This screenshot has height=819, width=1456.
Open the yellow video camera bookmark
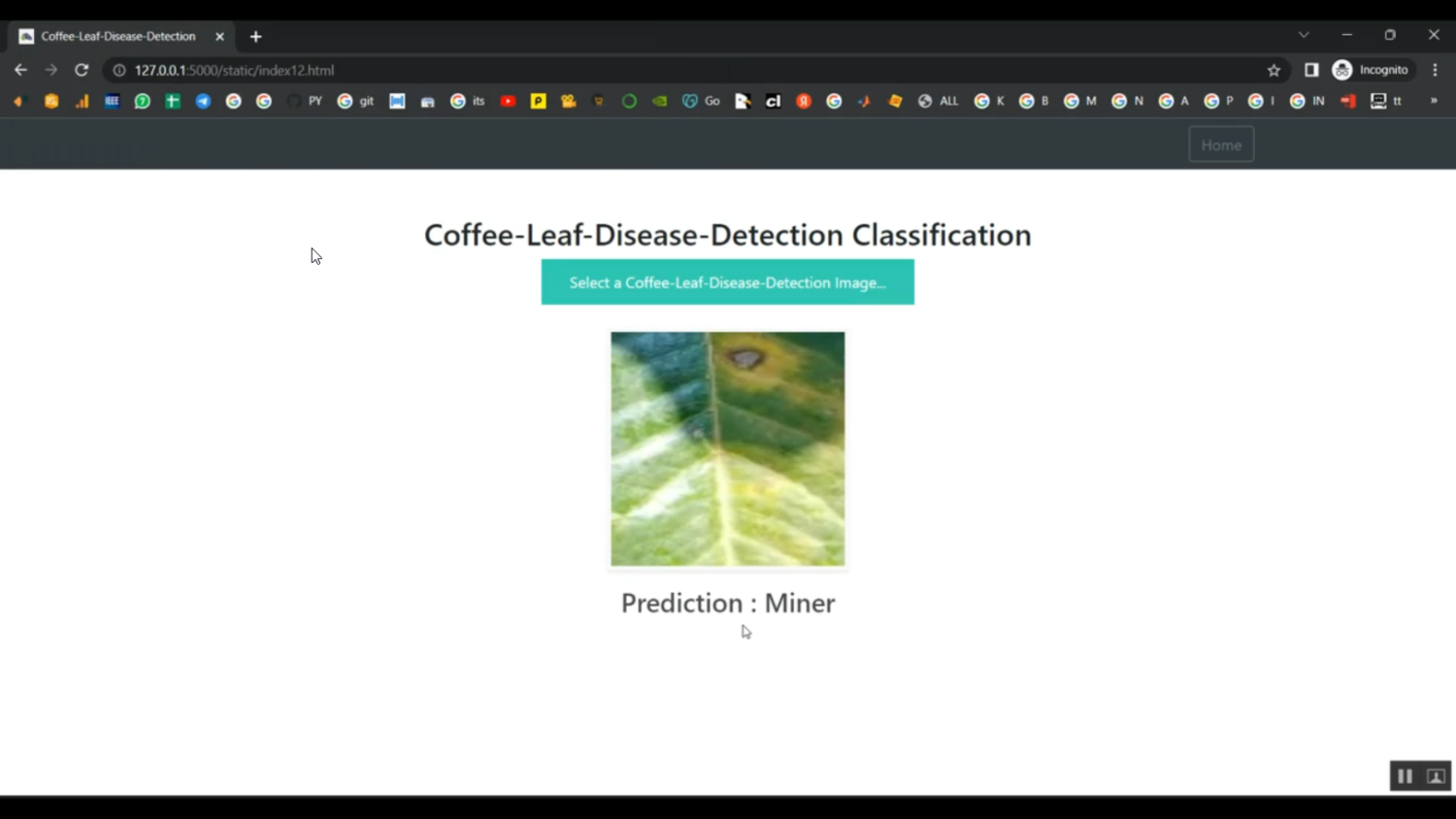tap(569, 101)
